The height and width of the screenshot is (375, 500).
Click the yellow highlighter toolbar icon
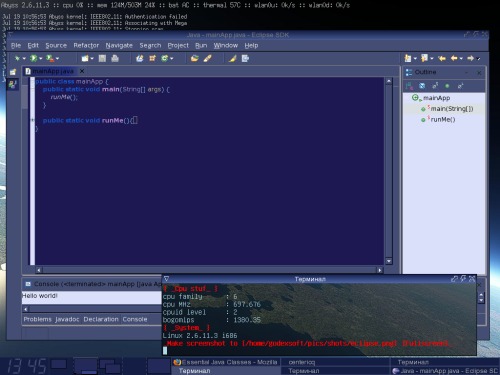[x=232, y=59]
